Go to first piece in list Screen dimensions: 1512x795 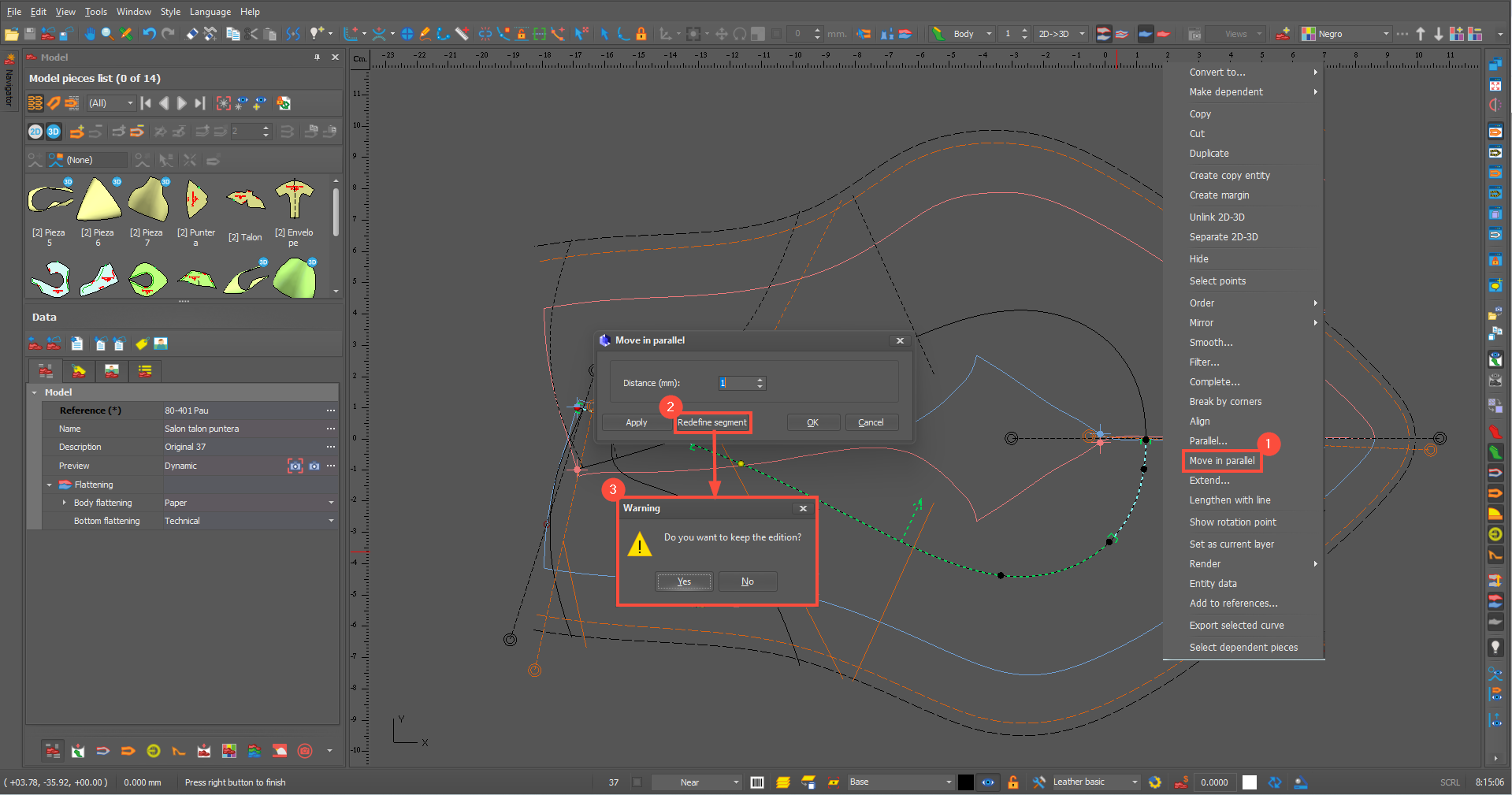(x=146, y=103)
